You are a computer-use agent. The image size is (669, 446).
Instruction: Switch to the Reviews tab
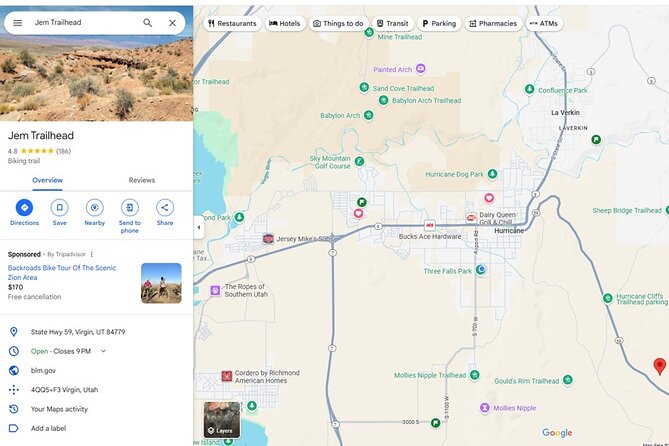142,180
